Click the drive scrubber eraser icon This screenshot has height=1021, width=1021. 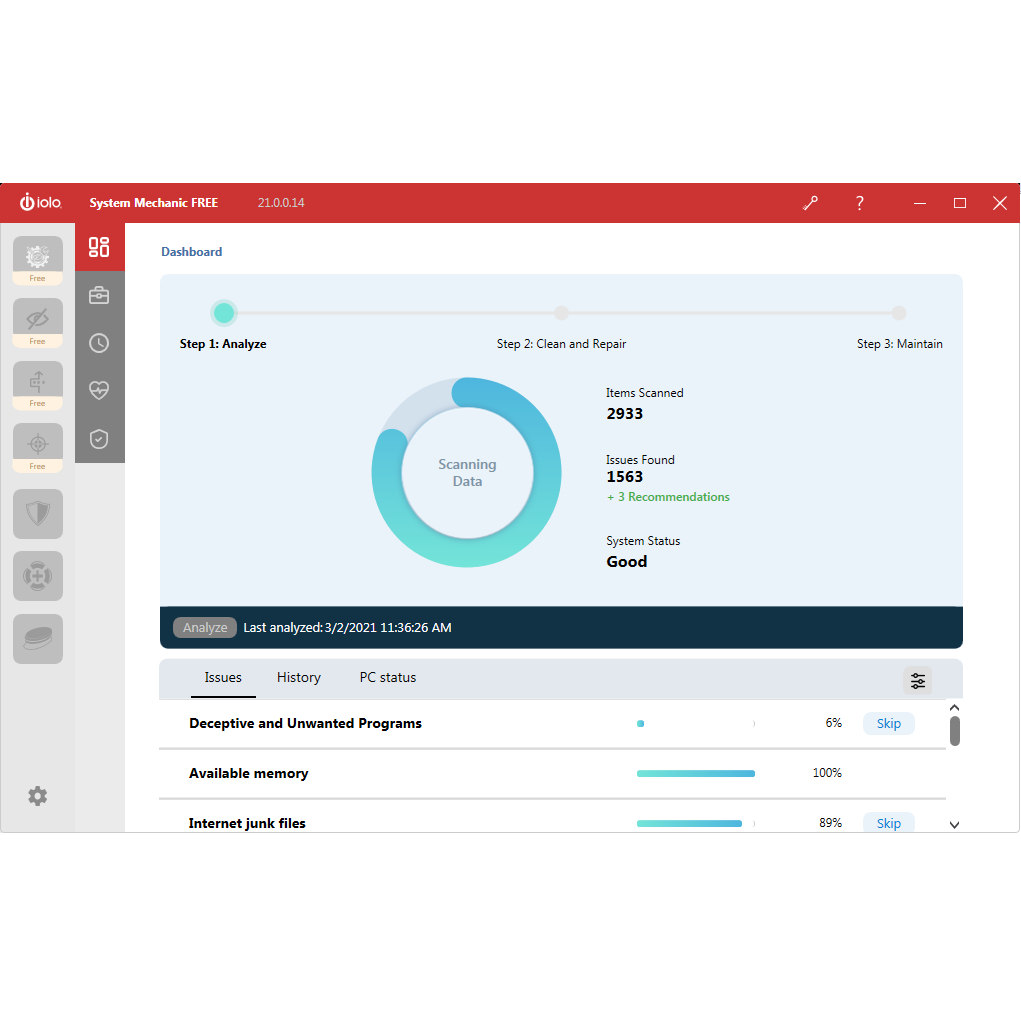[38, 638]
